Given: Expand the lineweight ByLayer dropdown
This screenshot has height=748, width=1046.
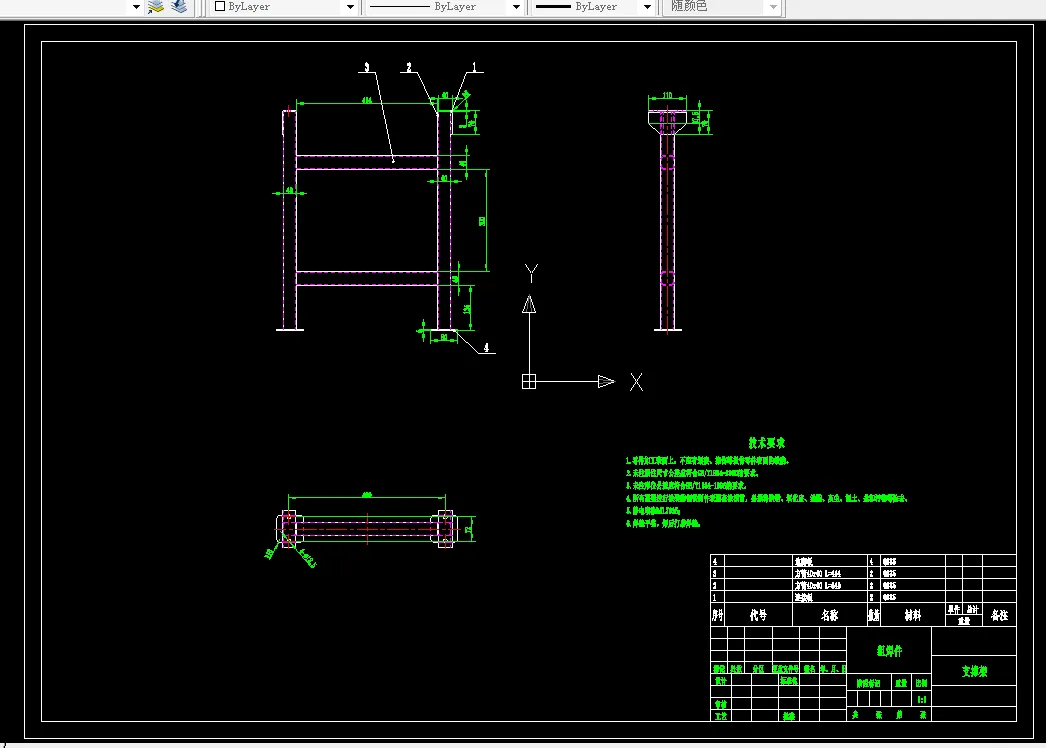Looking at the screenshot, I should click(x=648, y=7).
